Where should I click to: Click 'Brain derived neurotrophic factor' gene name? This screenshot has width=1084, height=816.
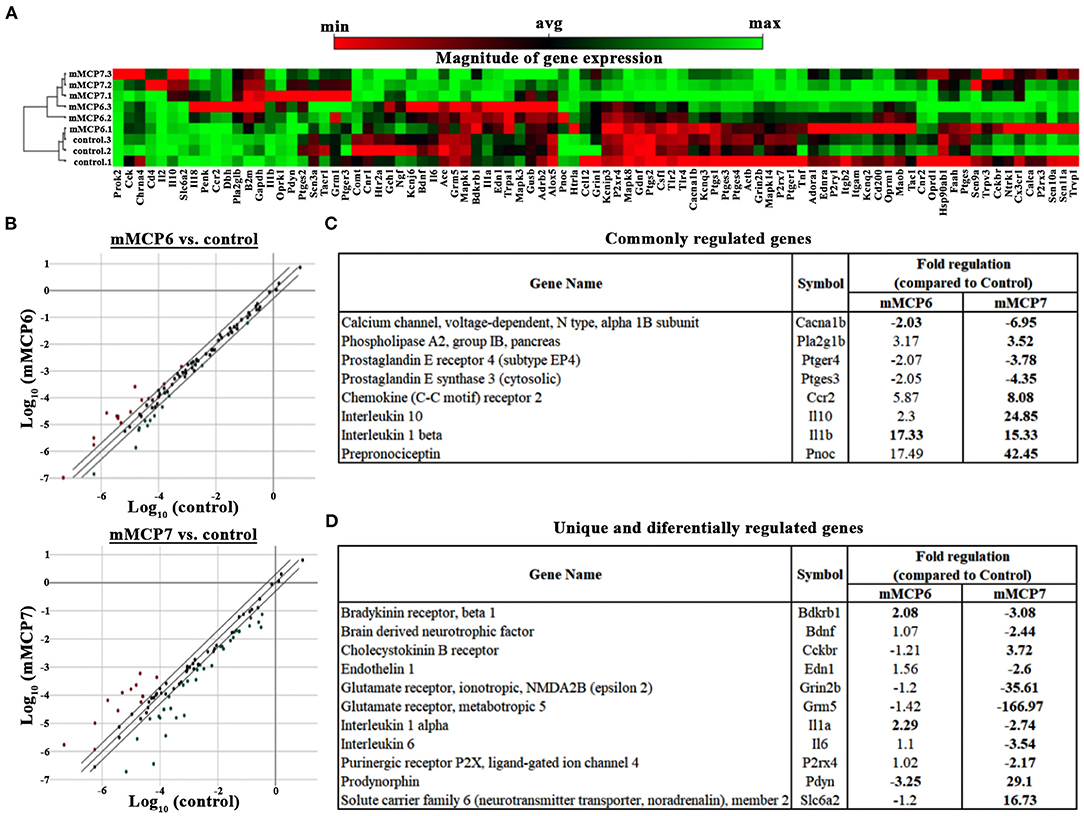[x=438, y=631]
